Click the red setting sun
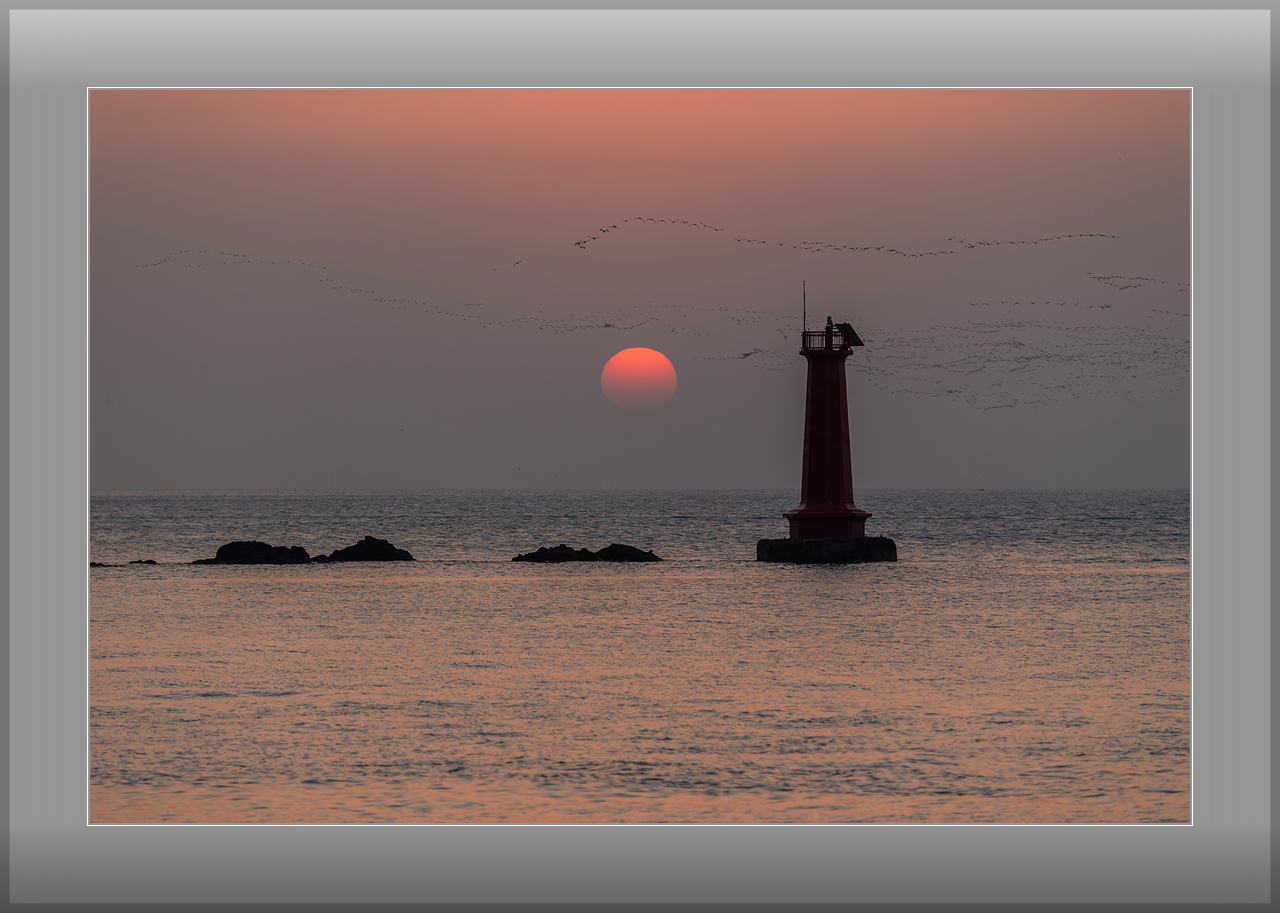Viewport: 1280px width, 913px height. [x=639, y=378]
